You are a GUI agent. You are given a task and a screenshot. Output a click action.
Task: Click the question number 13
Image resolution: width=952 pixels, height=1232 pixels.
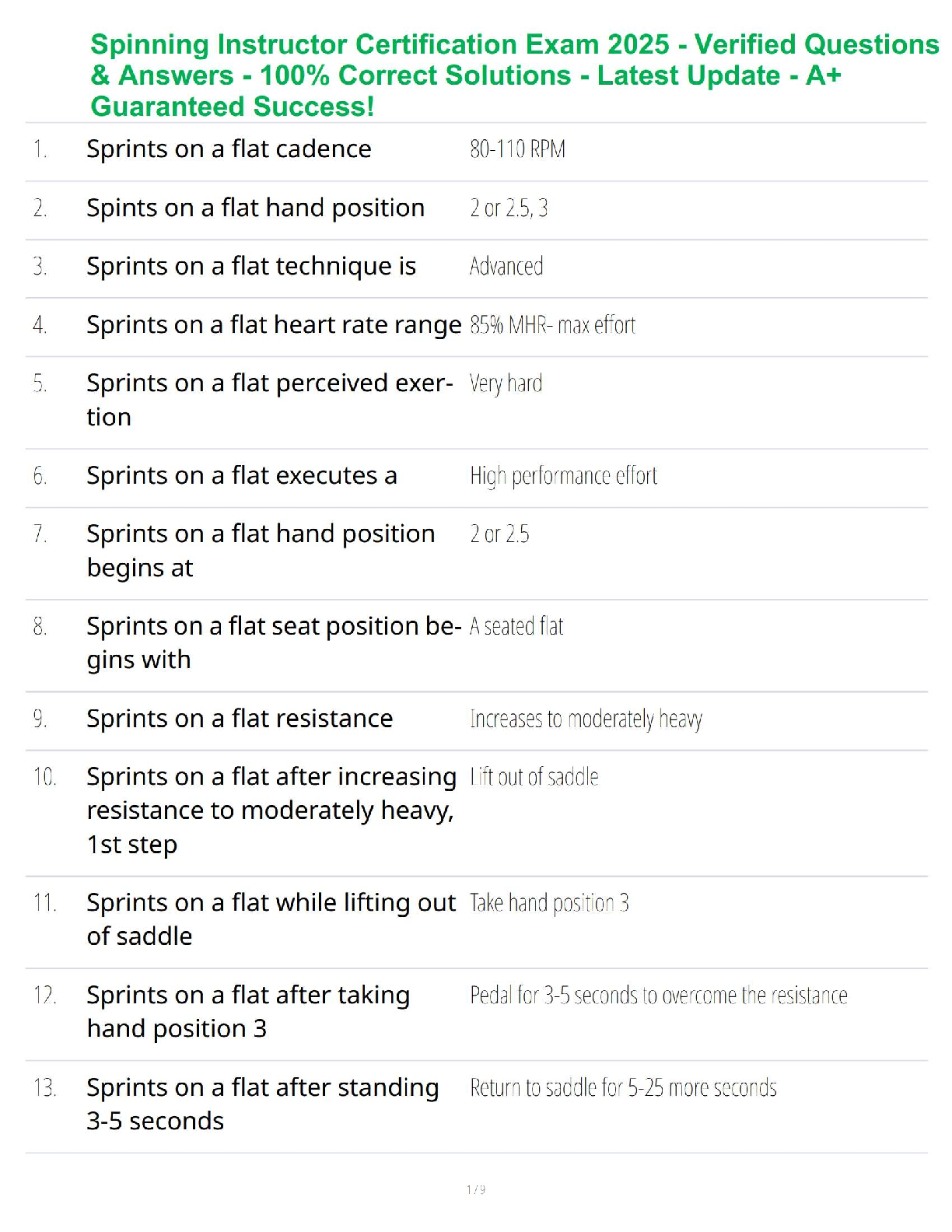coord(44,1087)
